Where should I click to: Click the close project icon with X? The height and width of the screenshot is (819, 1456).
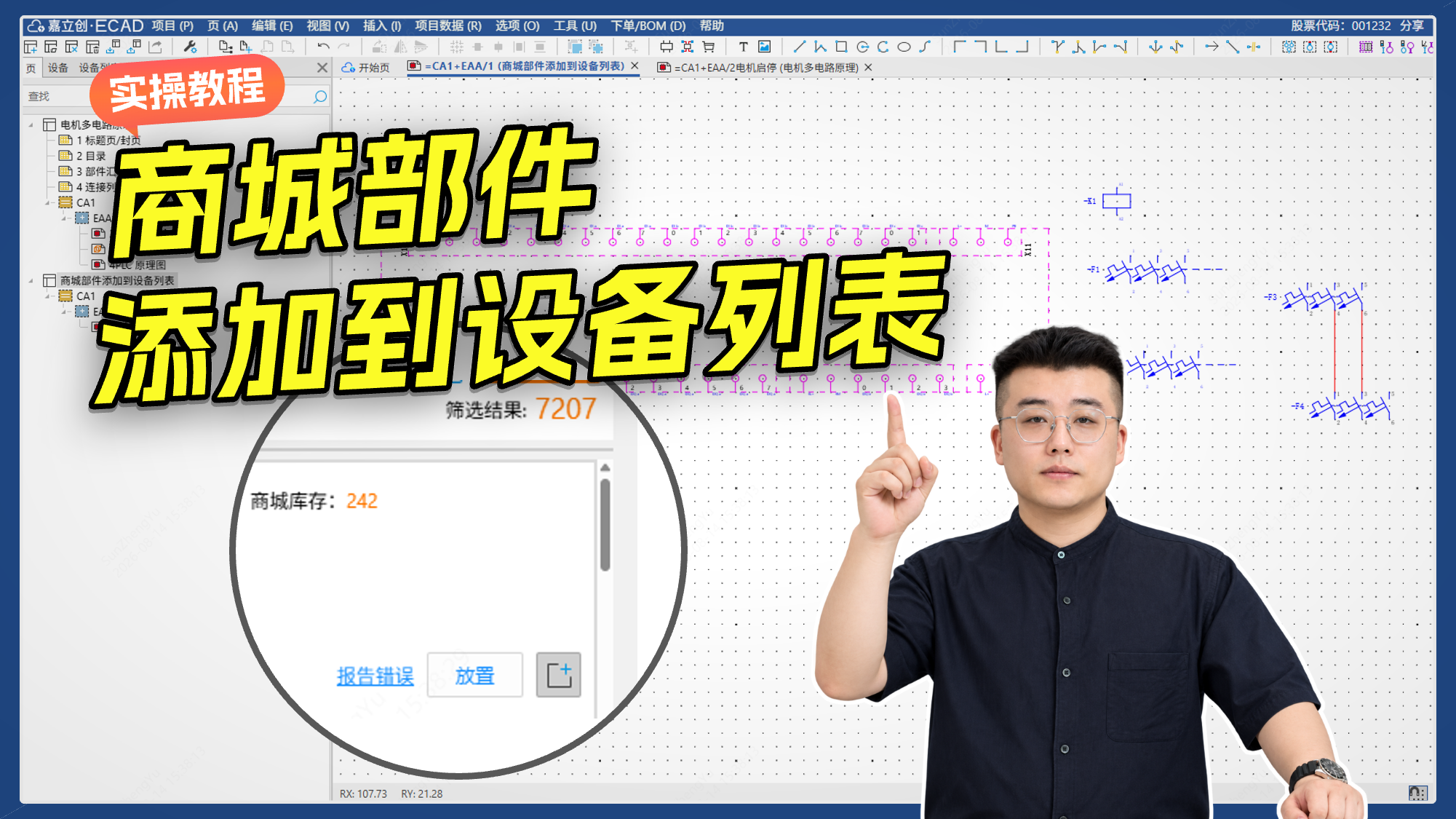coord(71,47)
